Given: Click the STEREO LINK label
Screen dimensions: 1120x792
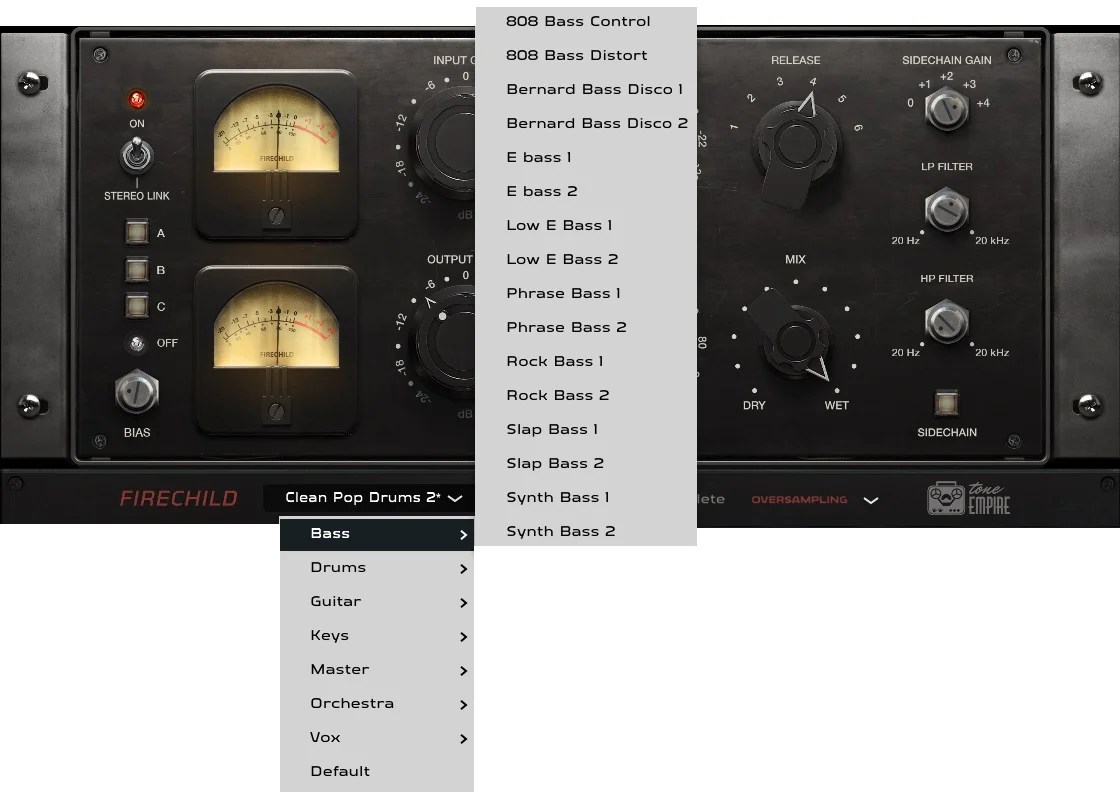Looking at the screenshot, I should pyautogui.click(x=136, y=196).
